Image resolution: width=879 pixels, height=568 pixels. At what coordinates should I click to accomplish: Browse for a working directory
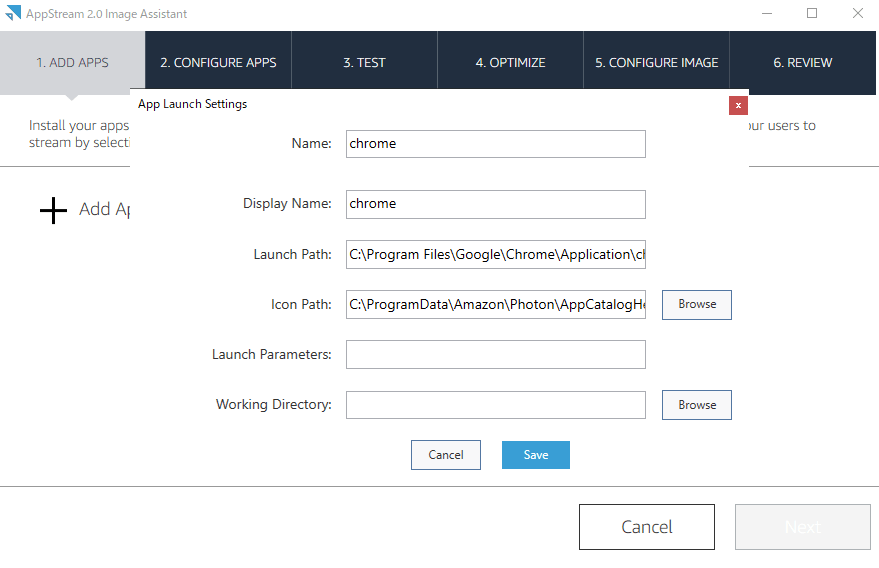tap(697, 405)
